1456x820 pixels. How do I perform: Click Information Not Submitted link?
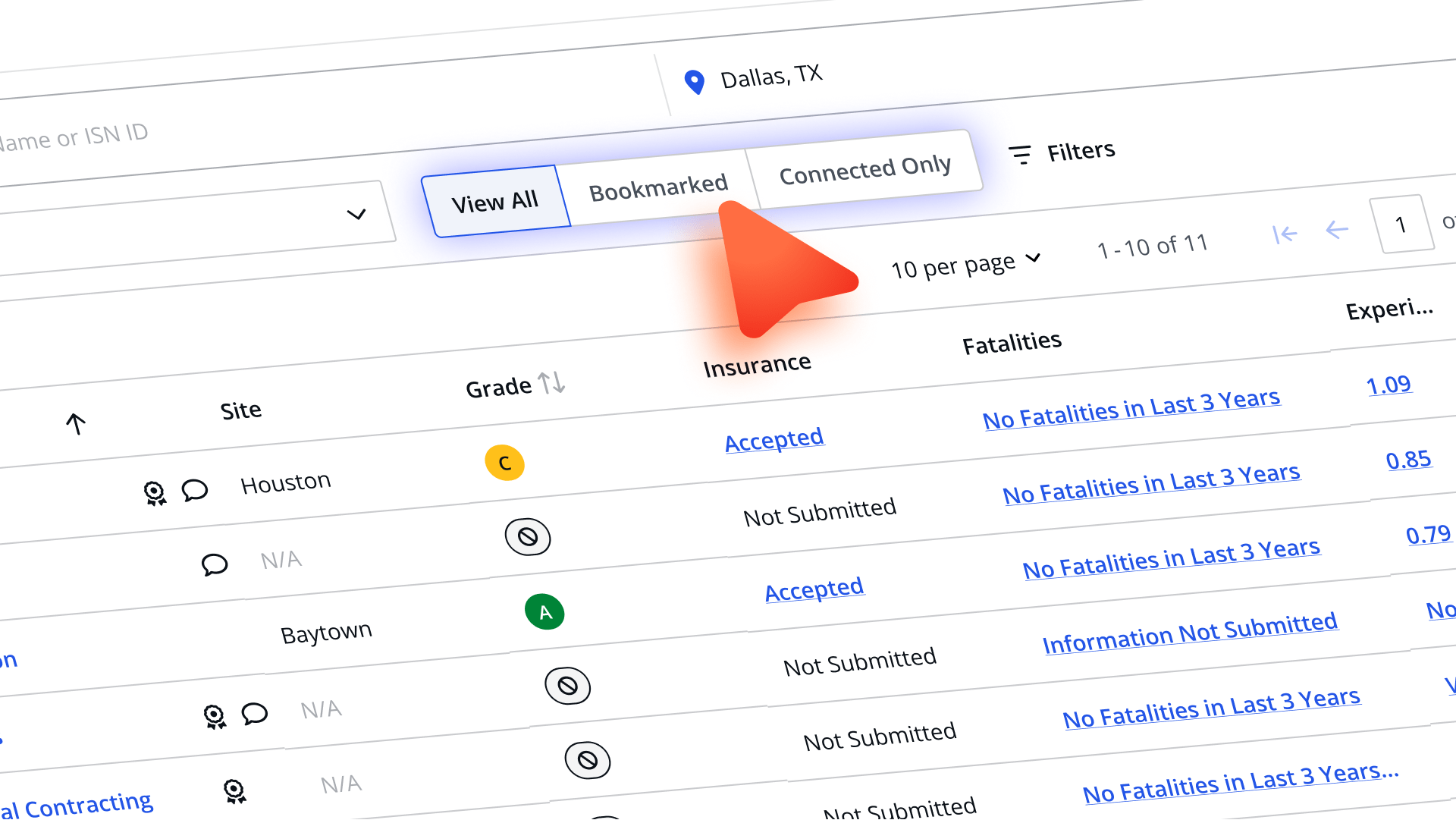pos(1190,633)
